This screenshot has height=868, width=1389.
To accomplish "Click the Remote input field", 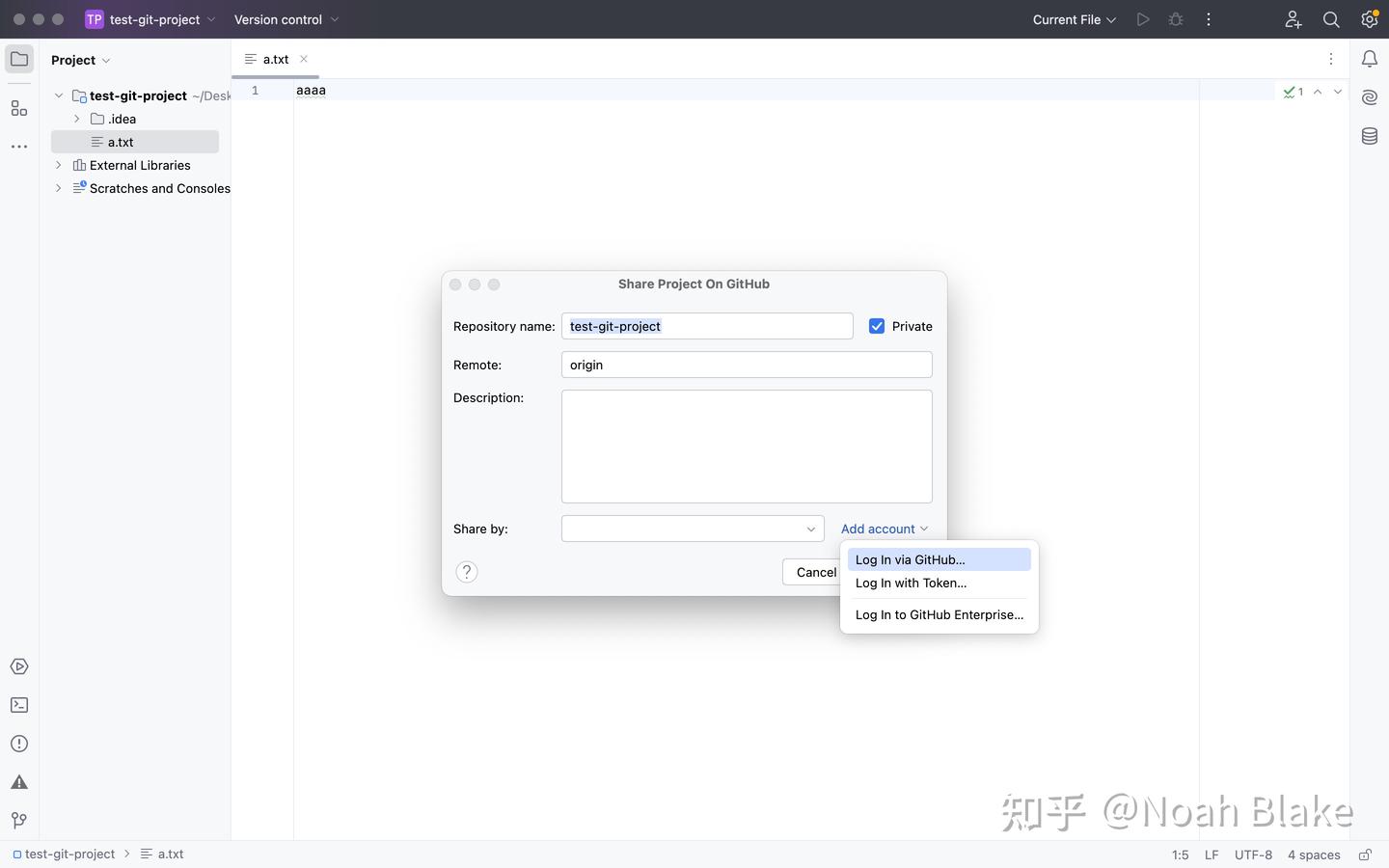I will [747, 365].
